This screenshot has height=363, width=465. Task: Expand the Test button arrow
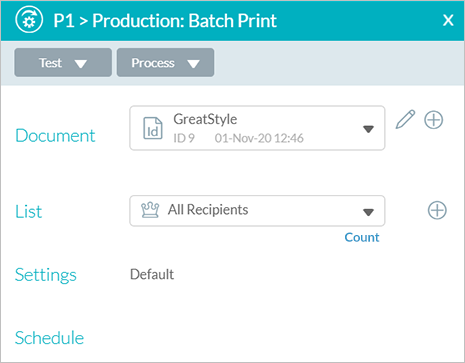click(x=81, y=63)
